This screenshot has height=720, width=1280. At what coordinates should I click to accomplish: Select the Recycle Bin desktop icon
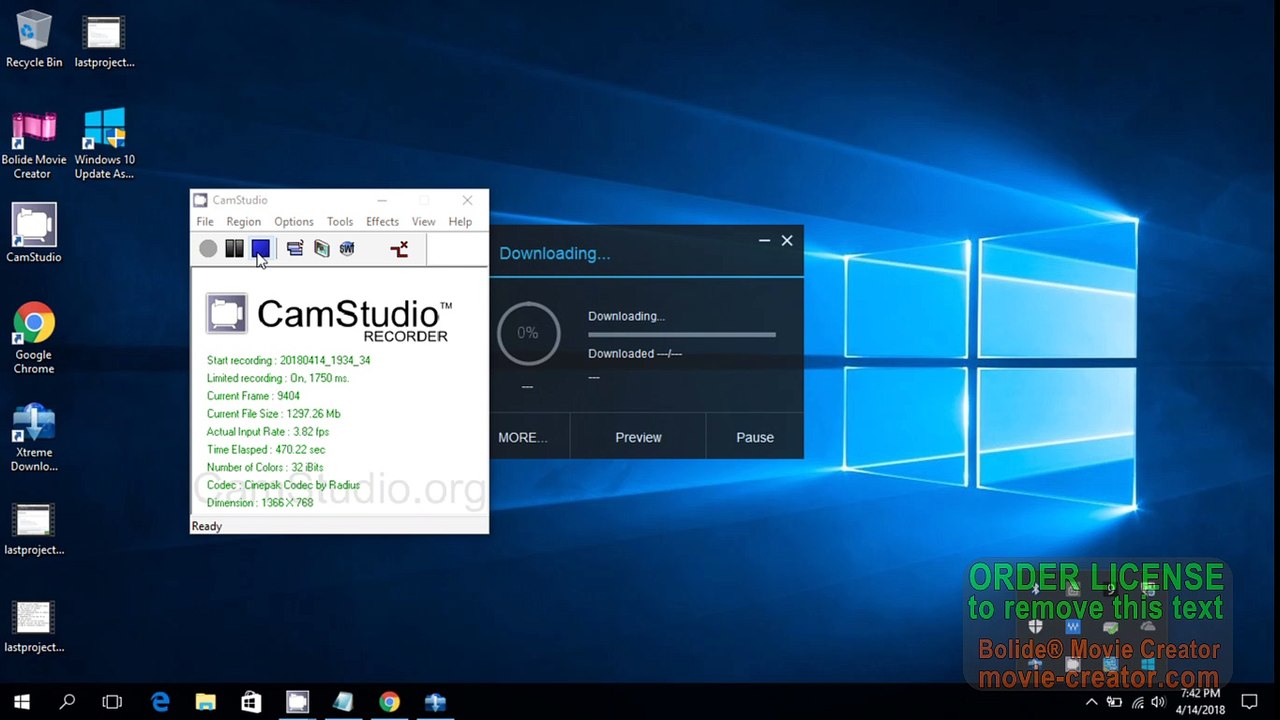point(34,40)
